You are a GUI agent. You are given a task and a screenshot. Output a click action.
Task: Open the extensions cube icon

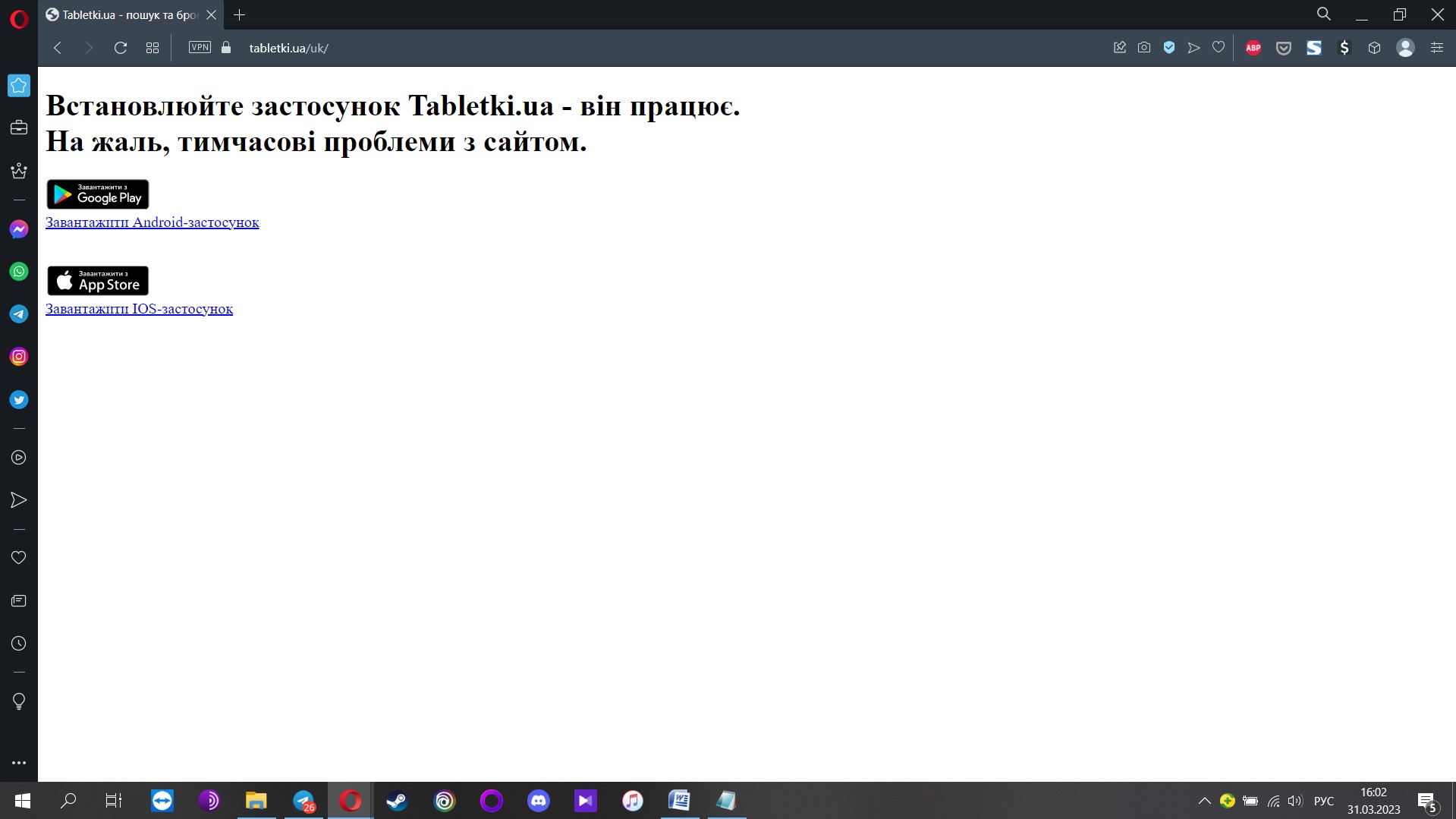[1374, 48]
